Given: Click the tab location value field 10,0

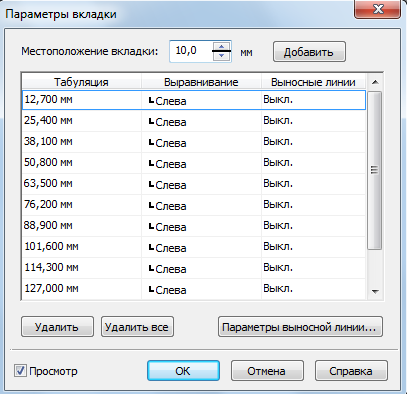Looking at the screenshot, I should coord(190,51).
